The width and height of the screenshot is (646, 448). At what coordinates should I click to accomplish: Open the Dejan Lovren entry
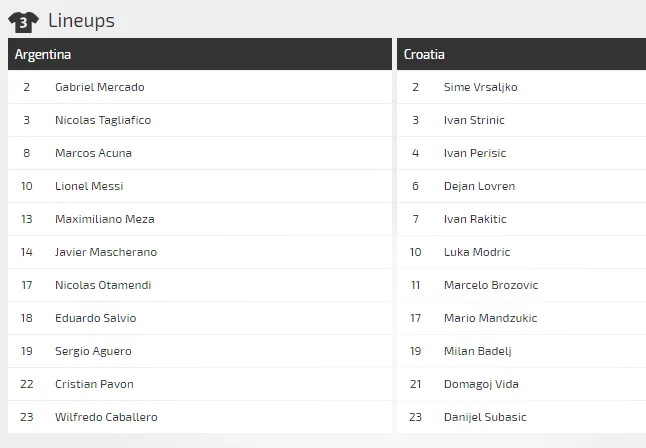coord(479,186)
